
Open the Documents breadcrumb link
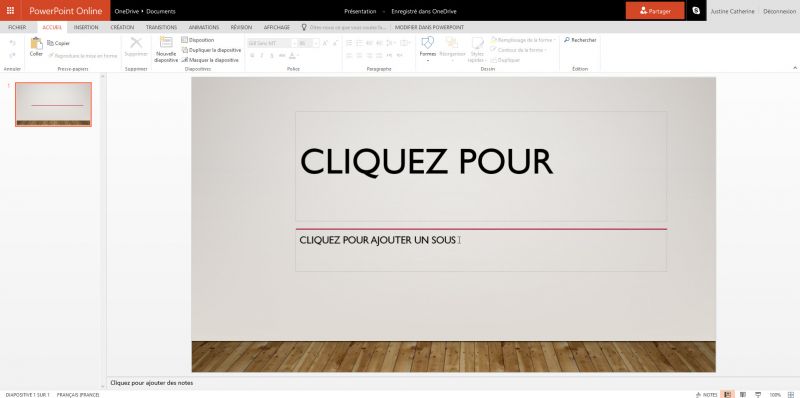tap(161, 11)
